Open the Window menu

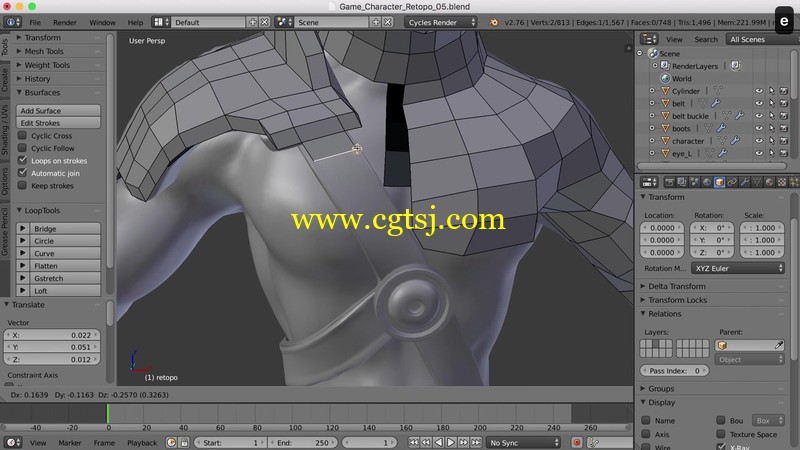(x=102, y=22)
